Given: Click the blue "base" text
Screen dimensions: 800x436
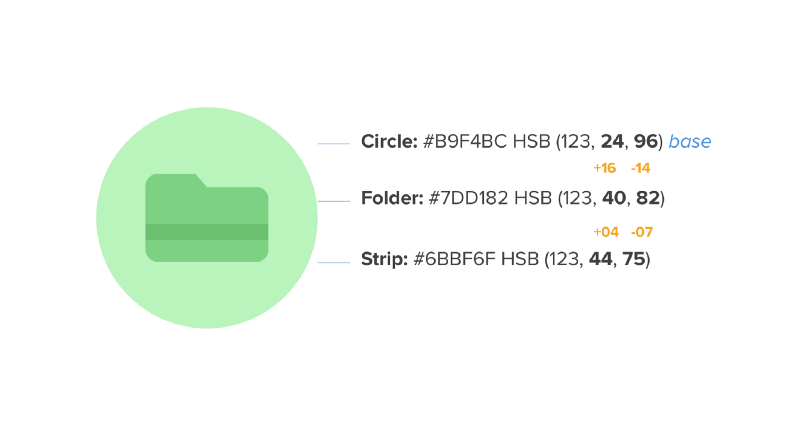Looking at the screenshot, I should click(690, 142).
